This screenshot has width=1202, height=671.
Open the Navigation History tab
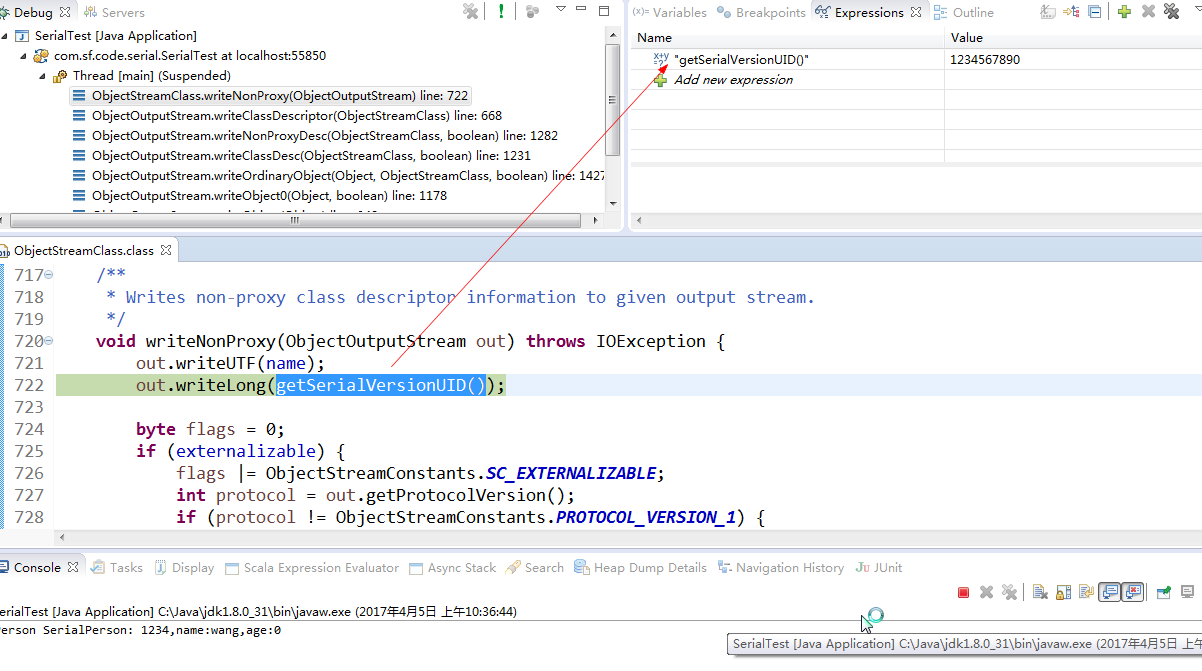point(780,567)
